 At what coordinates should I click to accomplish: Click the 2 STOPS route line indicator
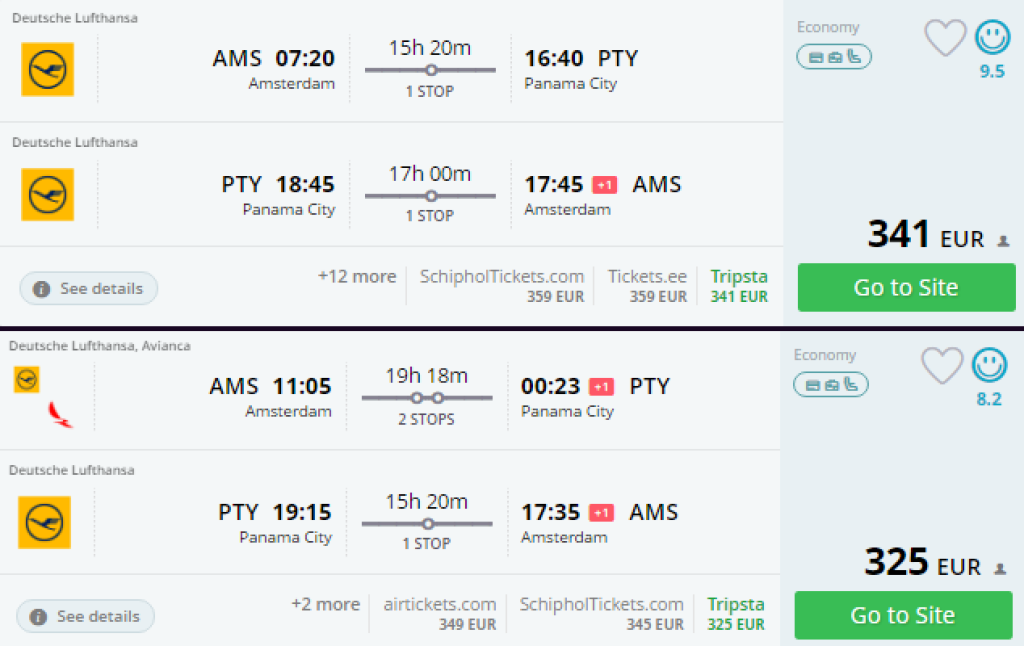(427, 398)
